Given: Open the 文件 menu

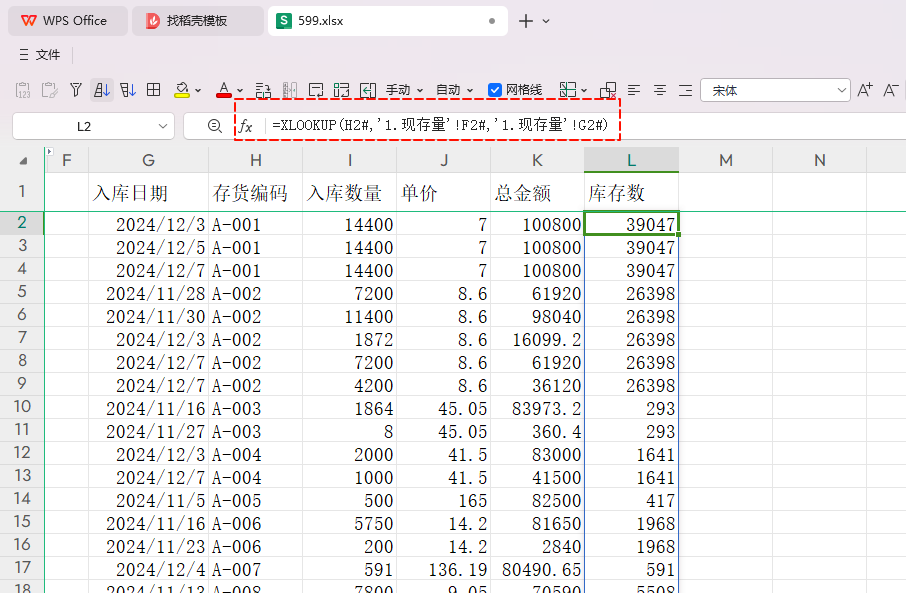Looking at the screenshot, I should tap(47, 54).
